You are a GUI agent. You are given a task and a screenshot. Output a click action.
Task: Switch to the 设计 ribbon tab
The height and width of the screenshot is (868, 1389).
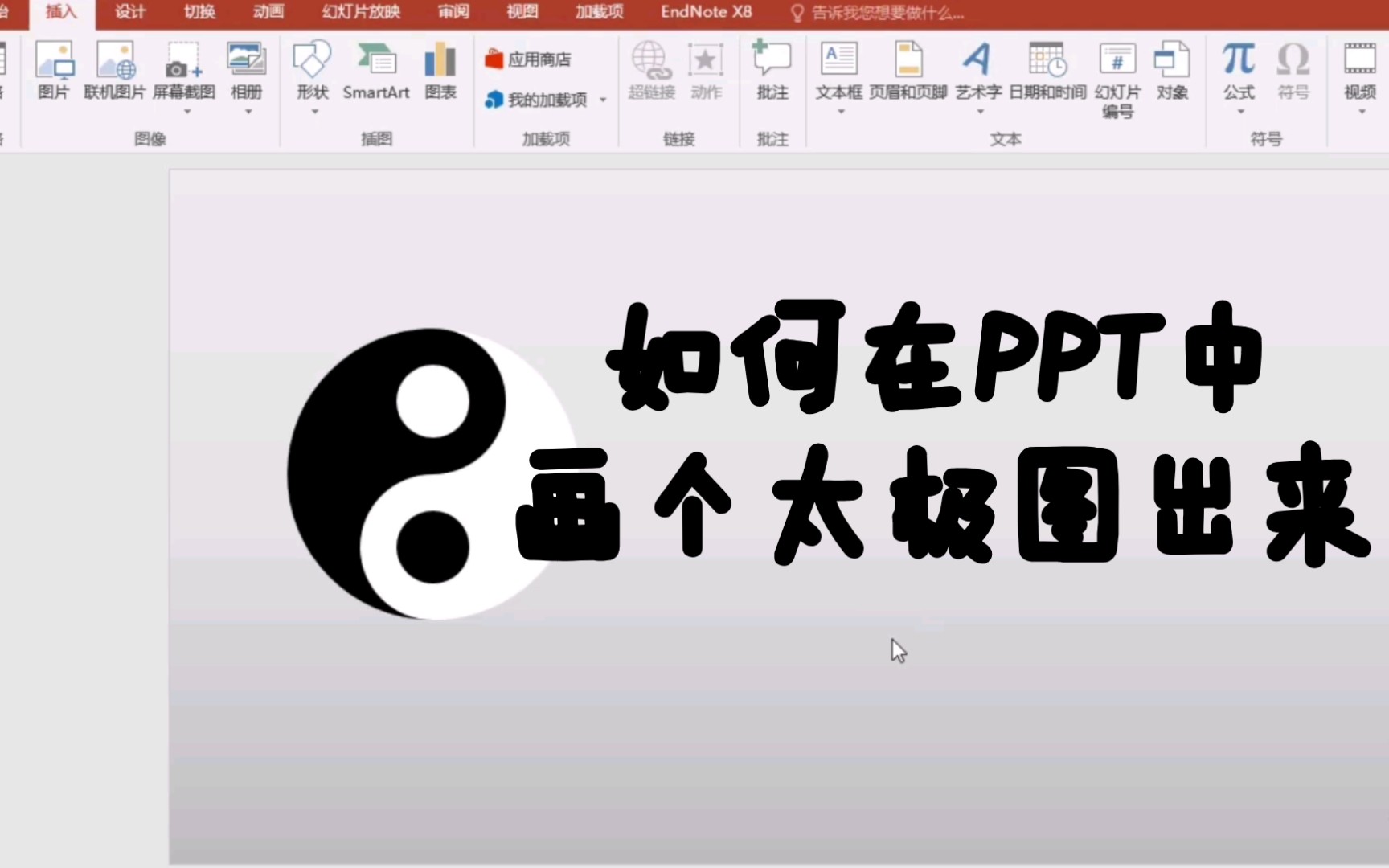tap(129, 12)
